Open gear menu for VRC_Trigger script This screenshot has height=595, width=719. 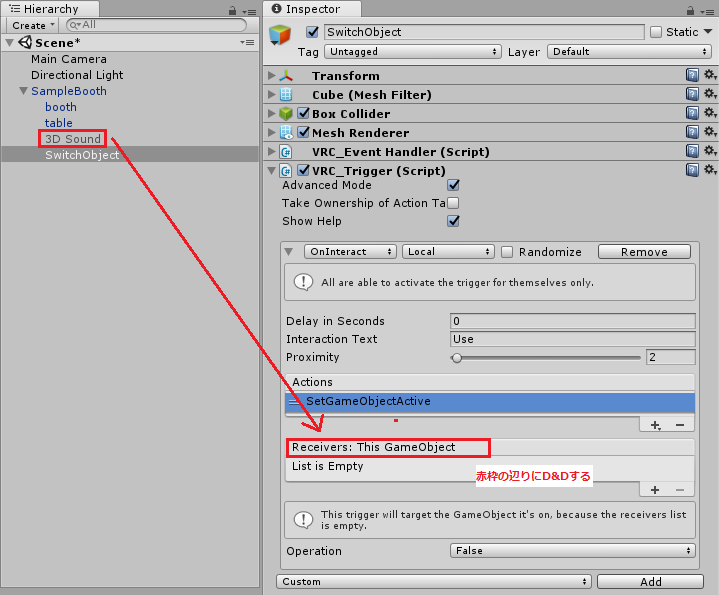(x=710, y=171)
